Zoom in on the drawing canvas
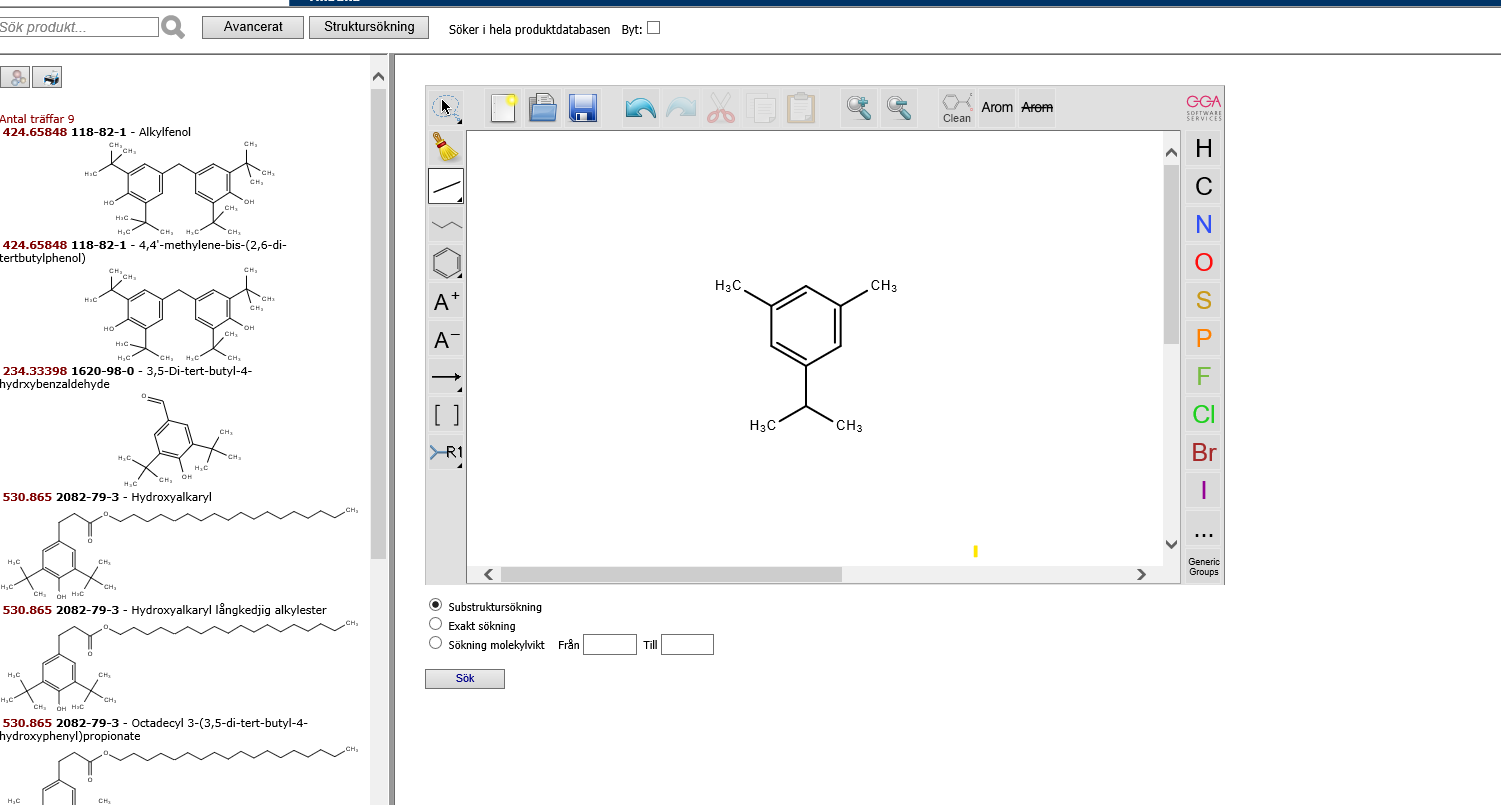 pyautogui.click(x=858, y=107)
